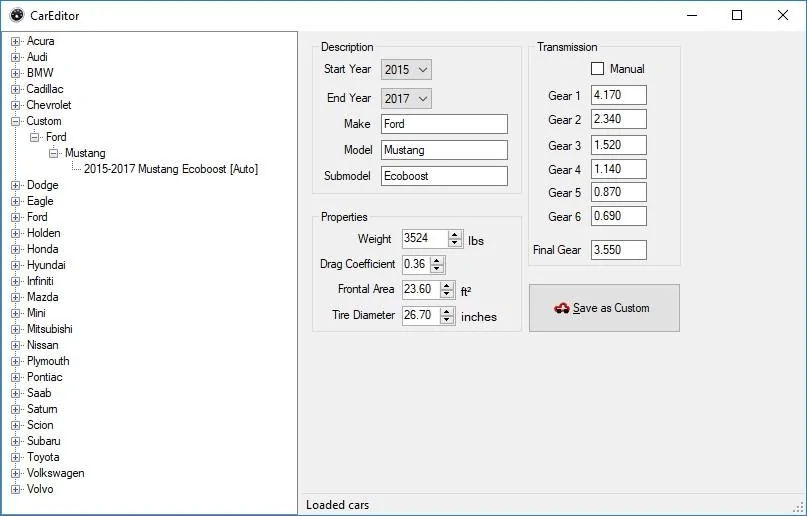Viewport: 807px width, 516px height.
Task: Collapse the Custom tree node
Action: point(15,121)
